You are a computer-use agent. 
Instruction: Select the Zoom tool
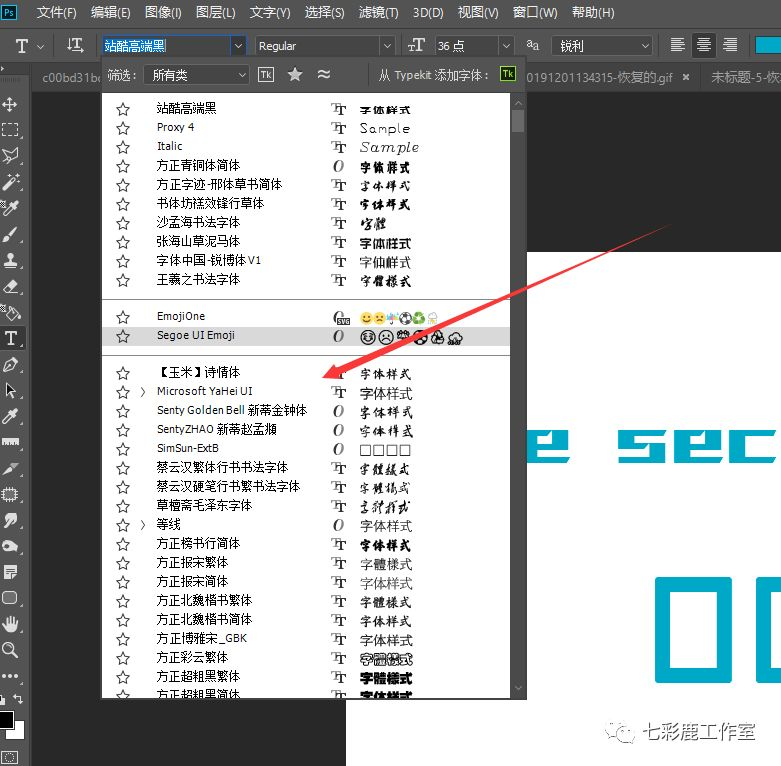click(x=10, y=650)
